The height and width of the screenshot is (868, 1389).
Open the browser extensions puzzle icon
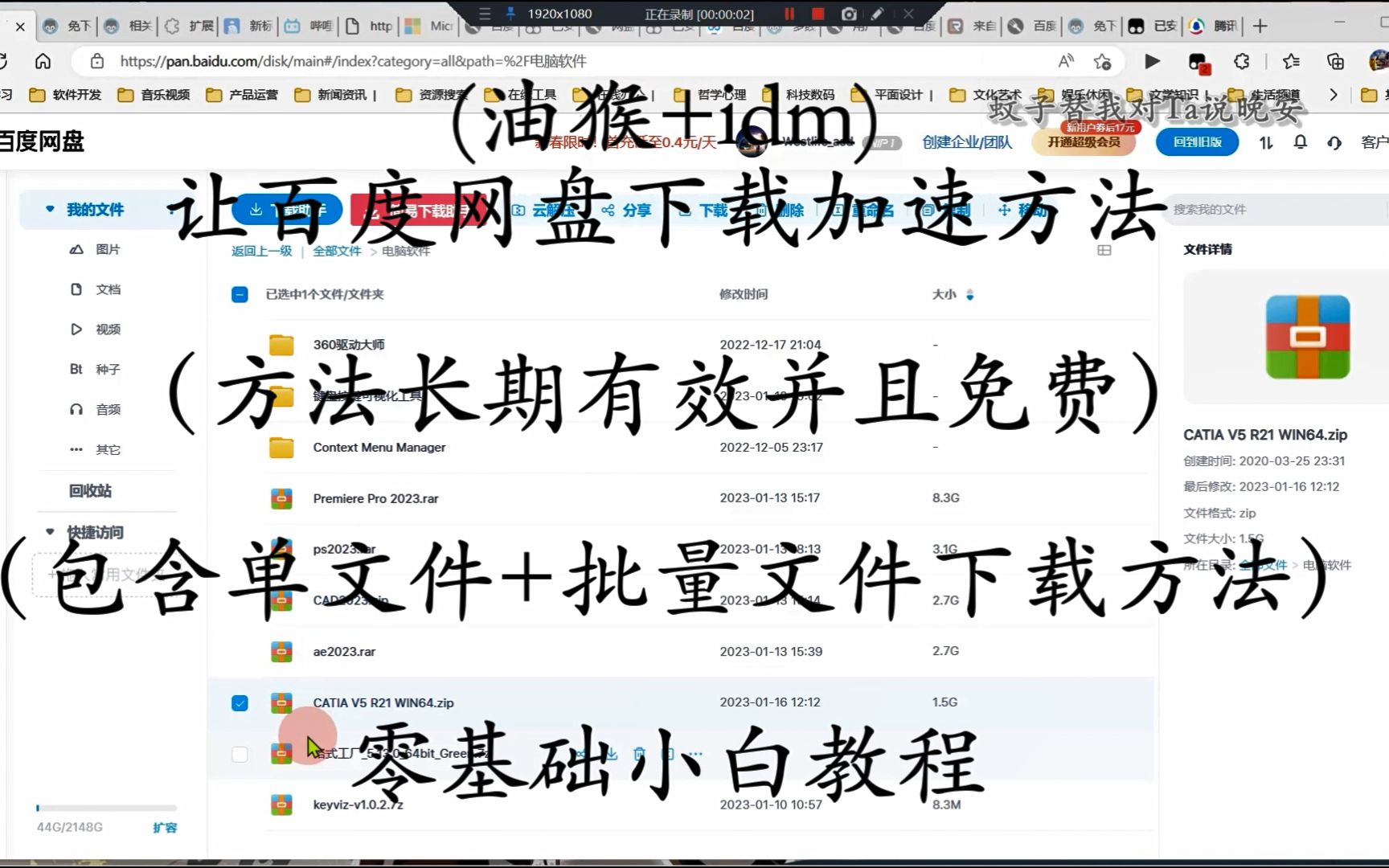pos(1242,61)
